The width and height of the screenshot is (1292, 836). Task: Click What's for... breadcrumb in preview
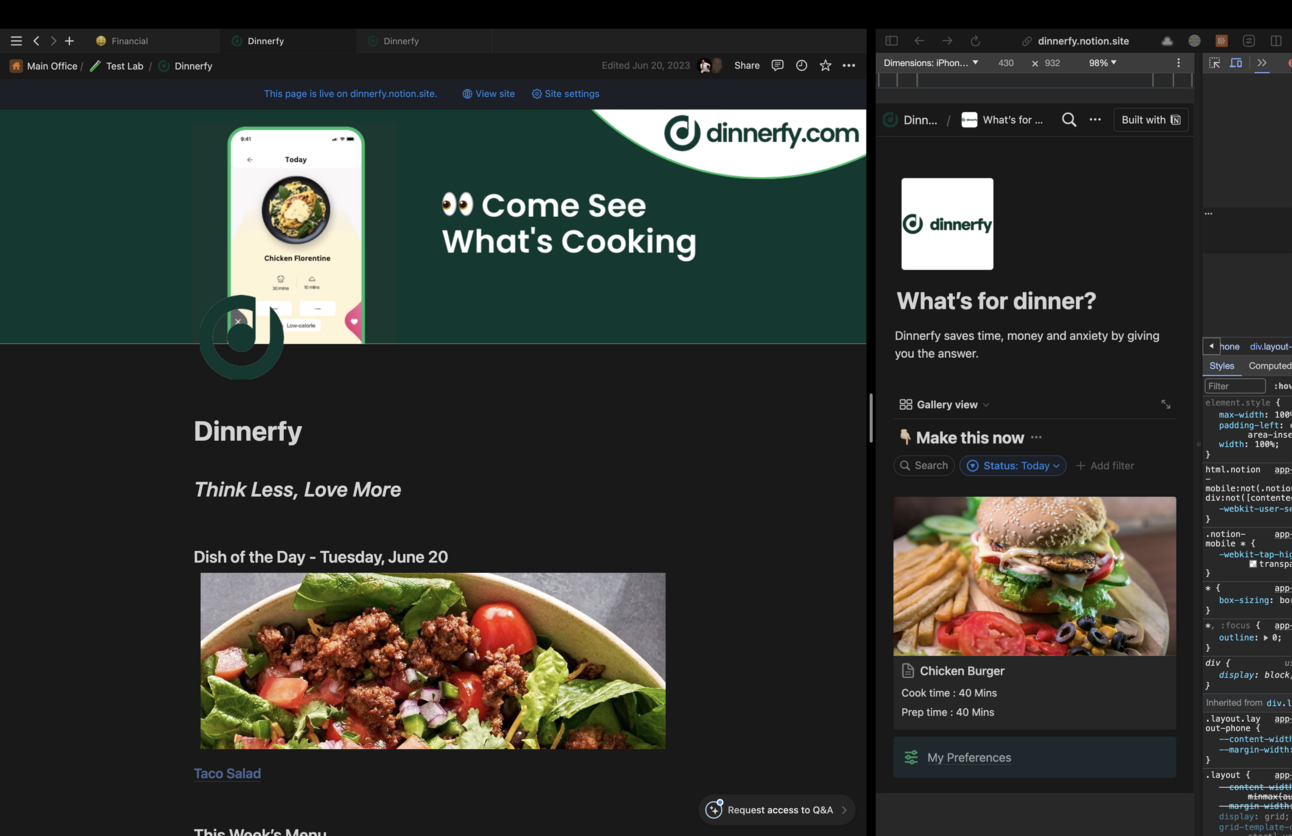(x=1002, y=120)
